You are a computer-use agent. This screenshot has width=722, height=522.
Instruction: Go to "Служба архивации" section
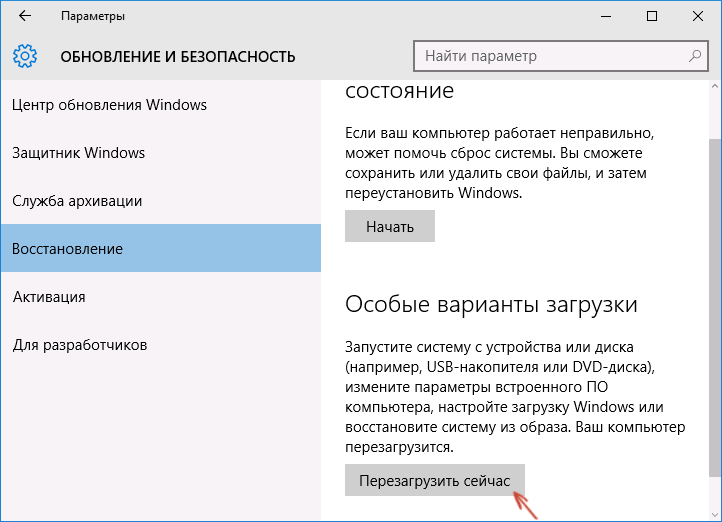(x=78, y=201)
